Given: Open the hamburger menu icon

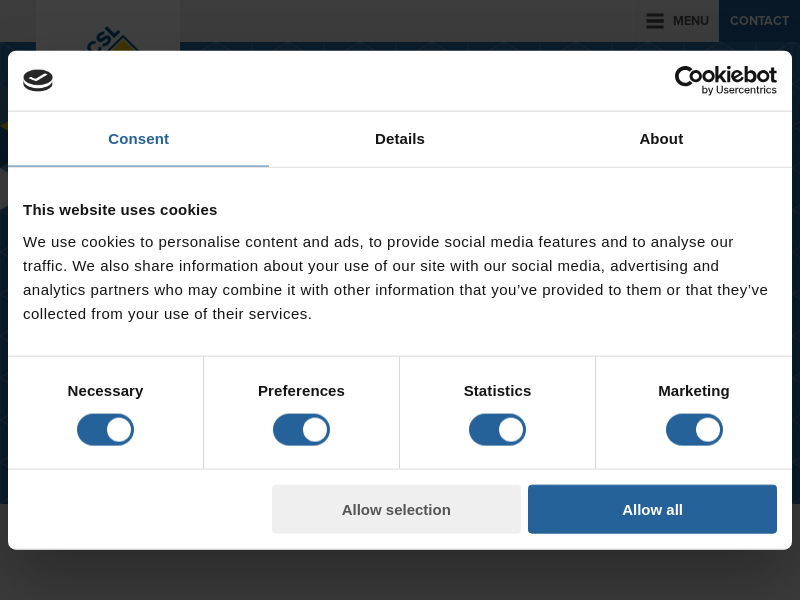Looking at the screenshot, I should (655, 21).
